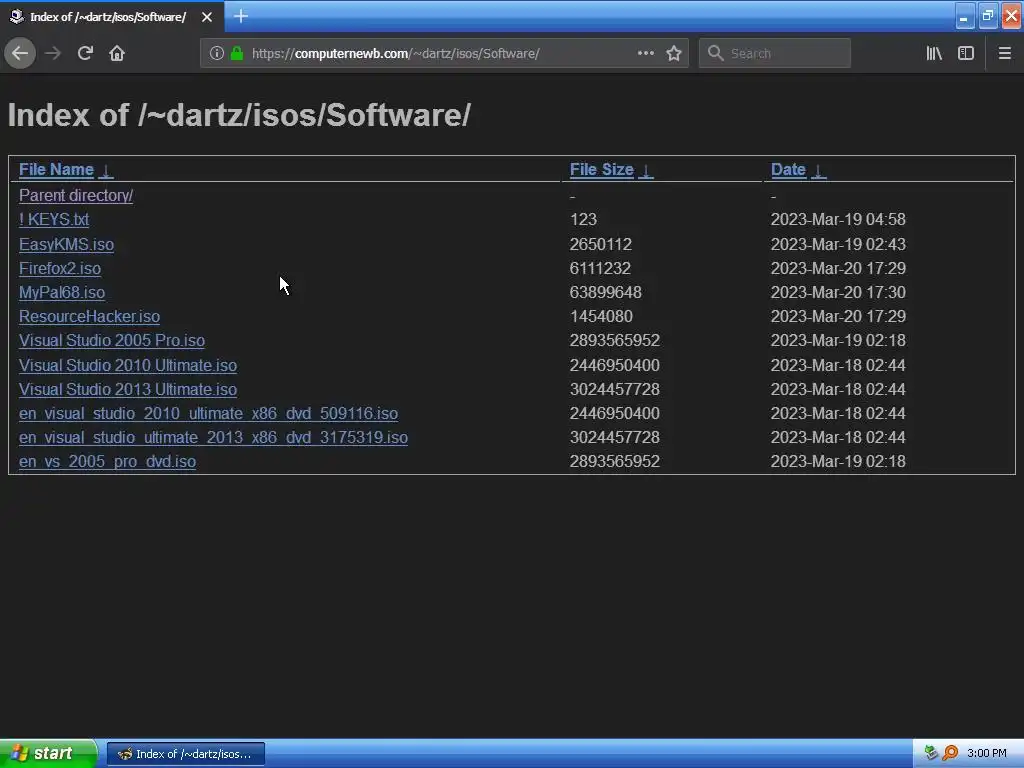Open Visual Studio 2013 Ultimate.iso link
Image resolution: width=1024 pixels, height=768 pixels.
click(128, 389)
